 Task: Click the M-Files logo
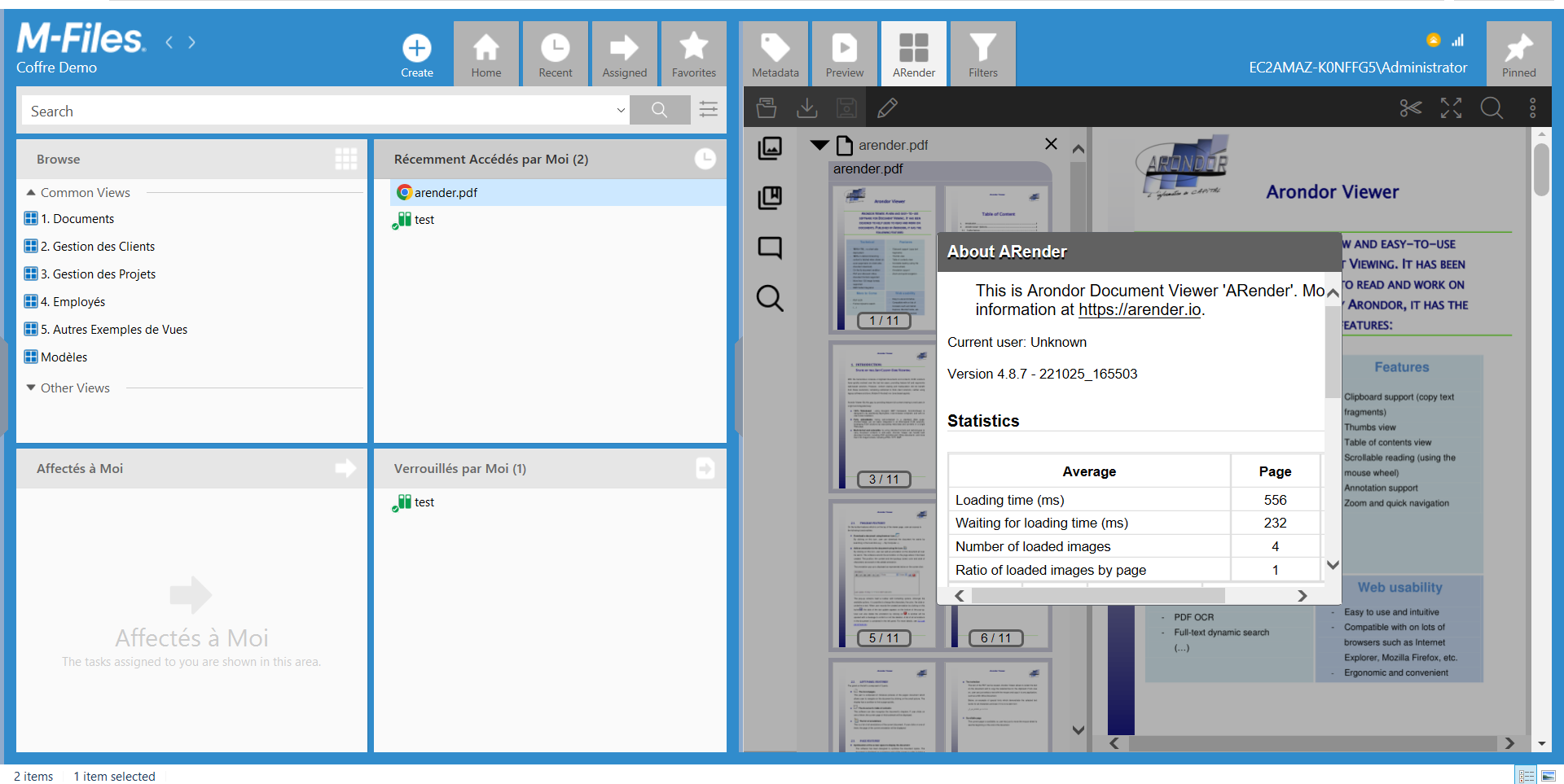pyautogui.click(x=81, y=37)
